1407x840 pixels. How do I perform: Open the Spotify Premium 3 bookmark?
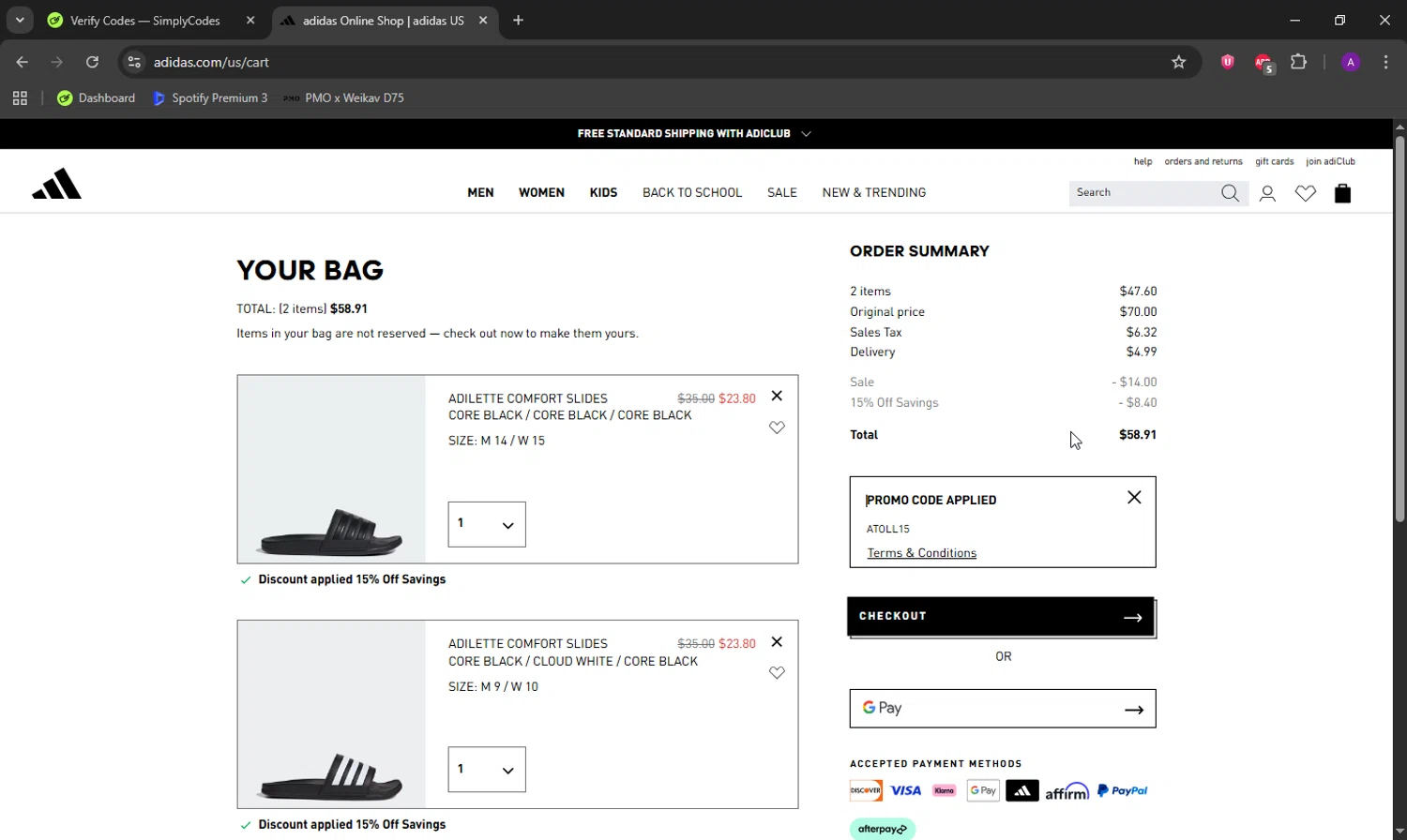210,97
